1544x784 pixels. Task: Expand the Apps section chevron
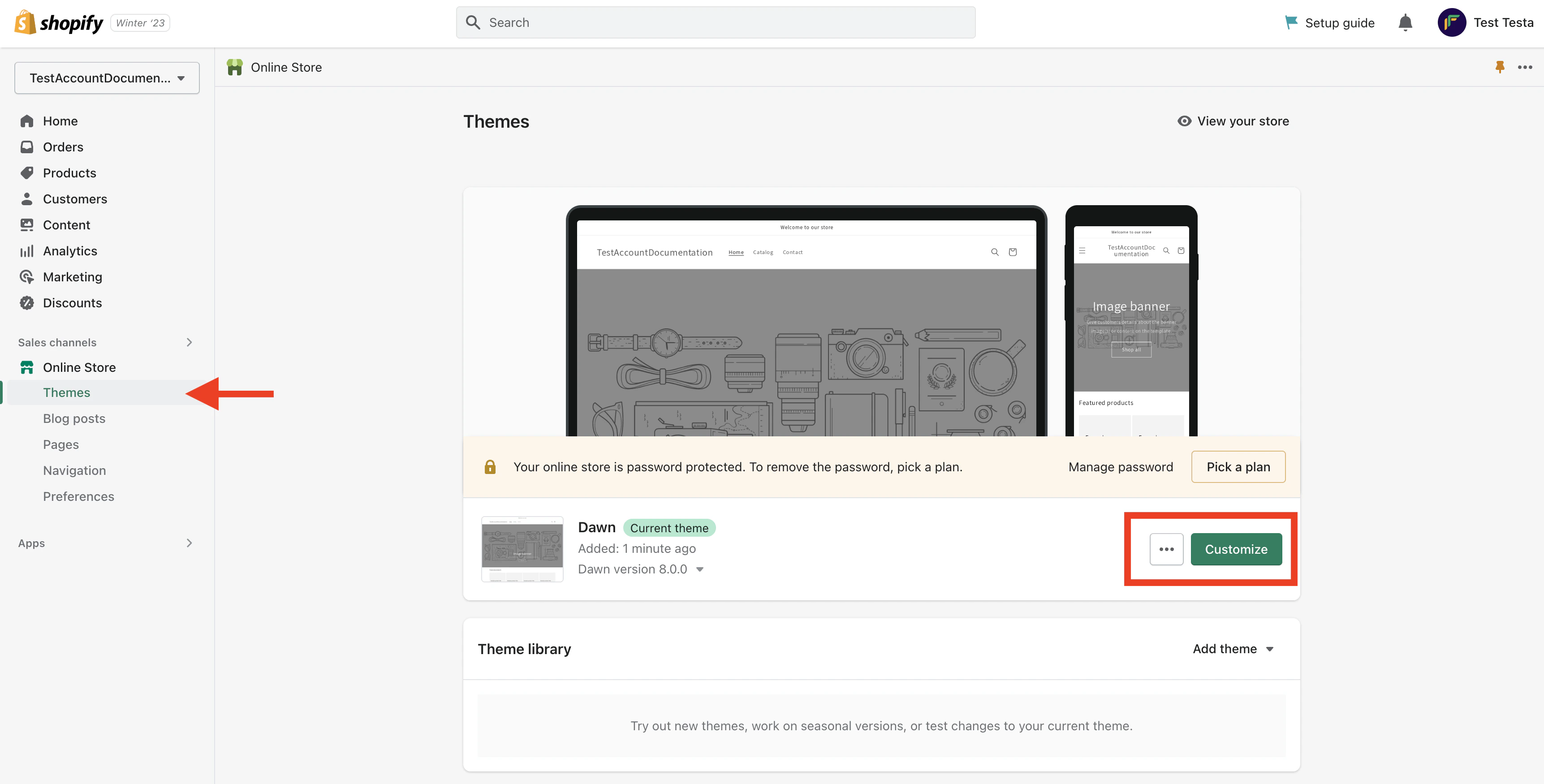(x=190, y=543)
